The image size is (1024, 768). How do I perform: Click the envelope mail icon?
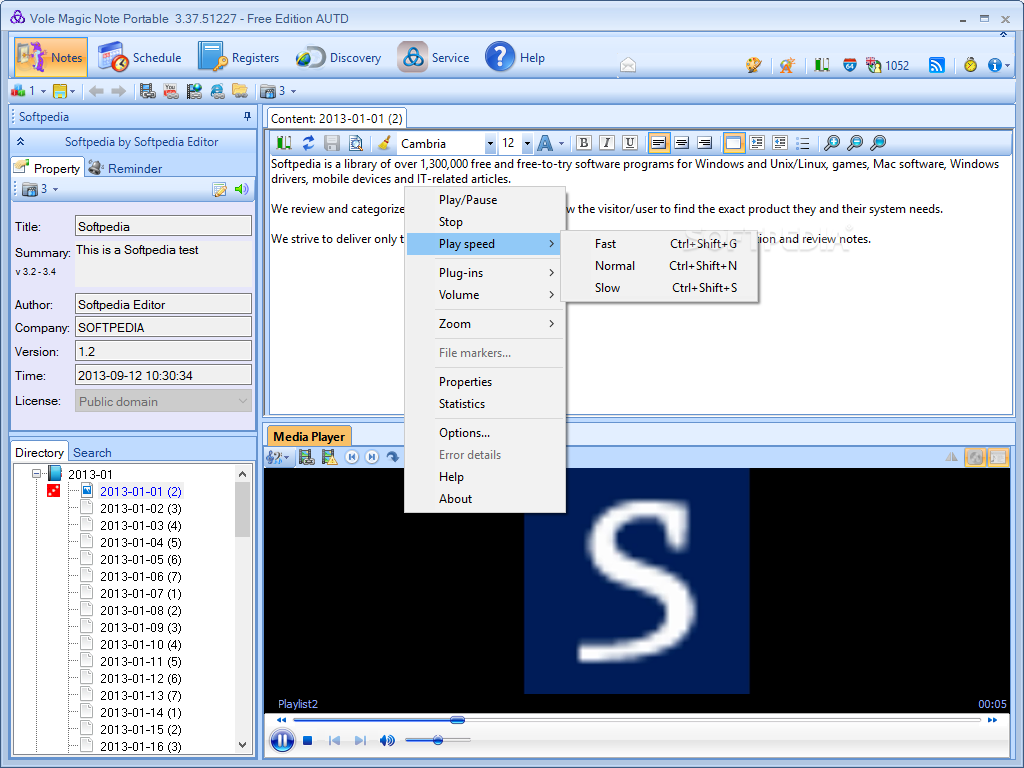coord(628,65)
